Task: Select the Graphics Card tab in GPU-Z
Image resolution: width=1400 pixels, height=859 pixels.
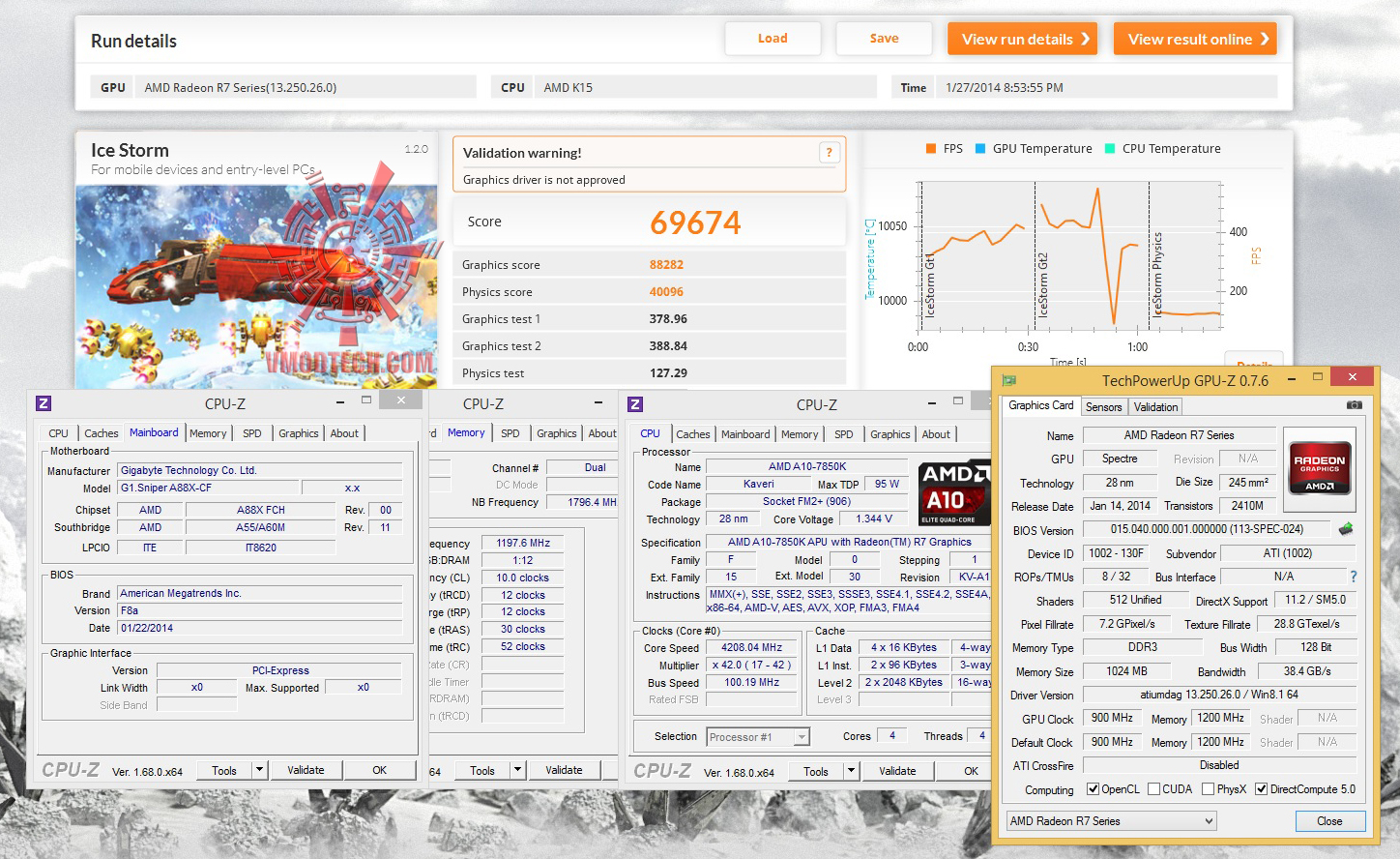Action: [x=1040, y=405]
